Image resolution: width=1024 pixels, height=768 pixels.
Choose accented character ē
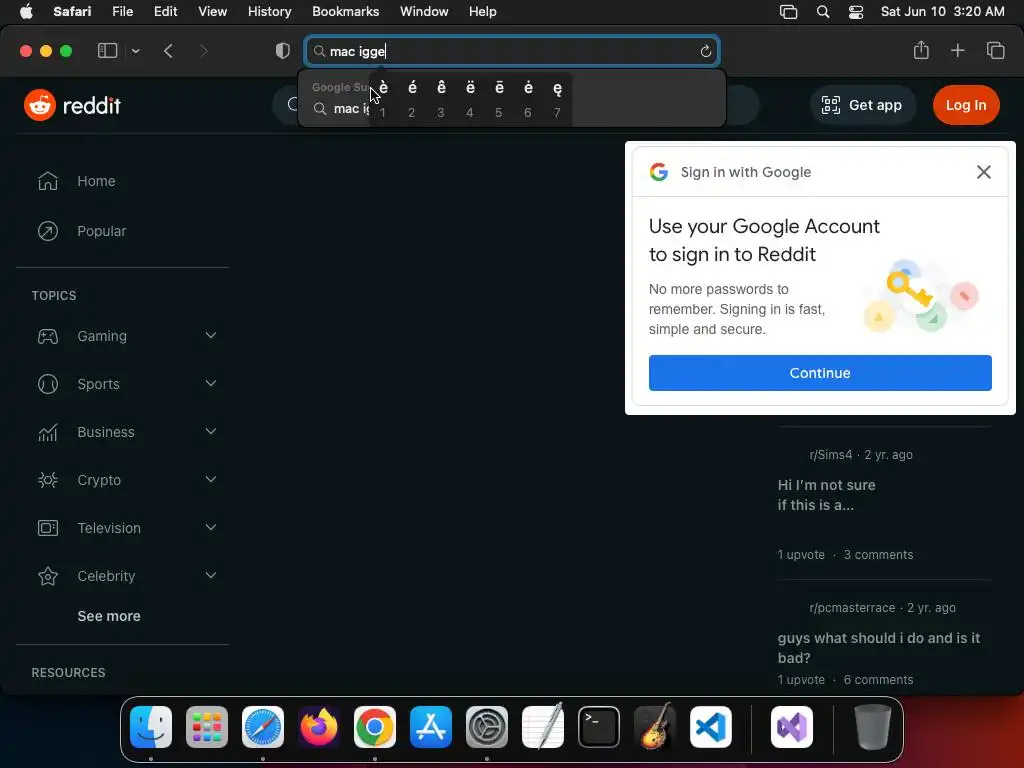point(499,99)
